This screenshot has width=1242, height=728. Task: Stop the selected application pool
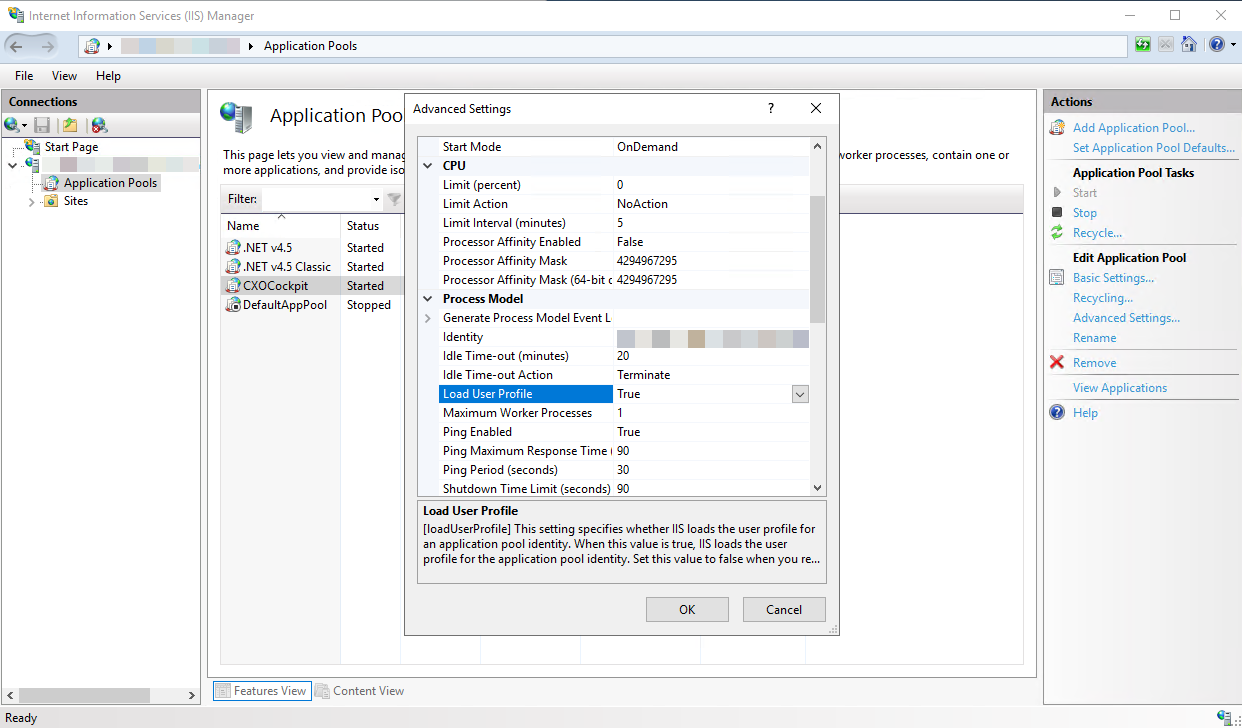[1084, 213]
